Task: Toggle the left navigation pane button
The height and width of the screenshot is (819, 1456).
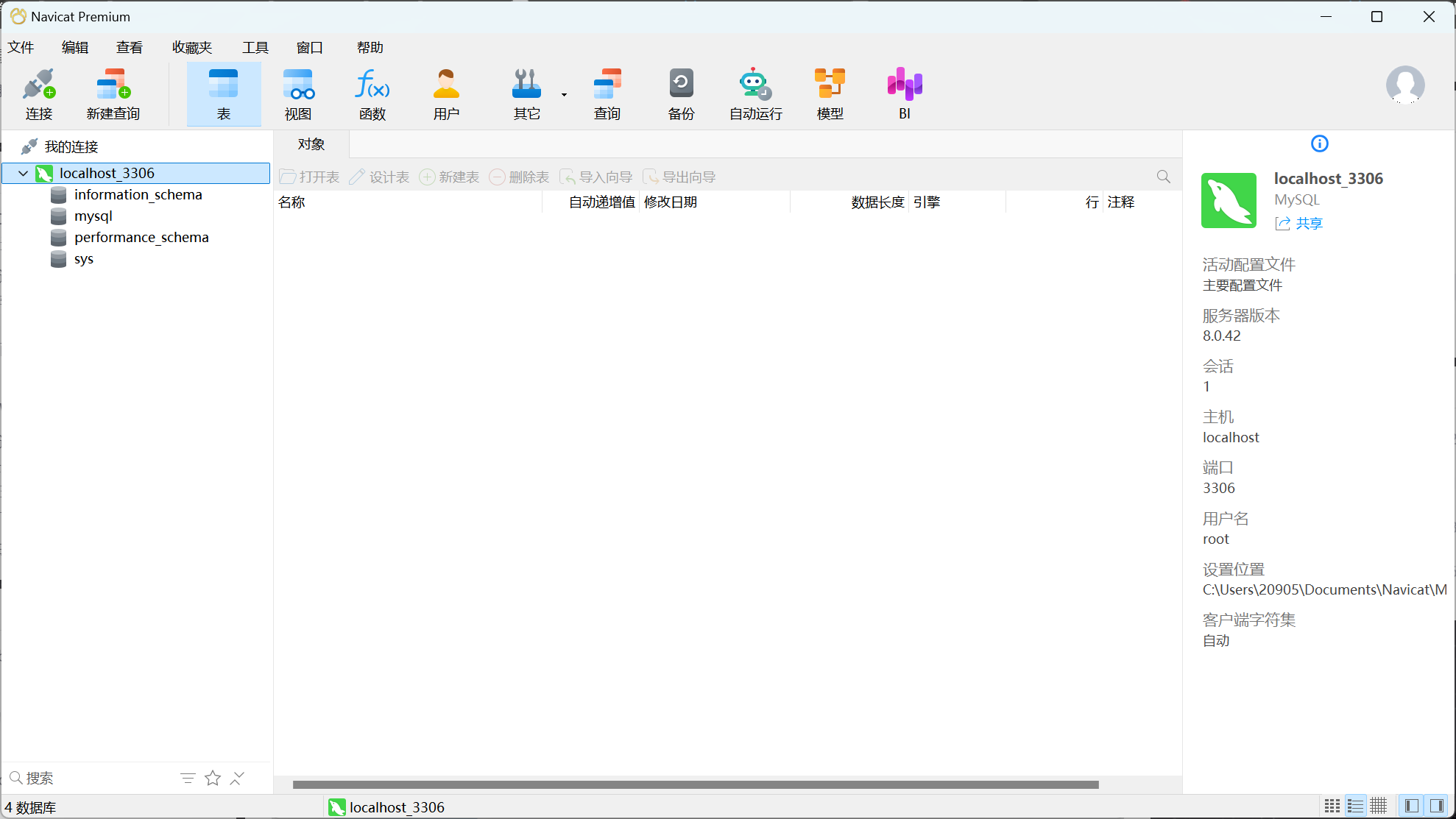Action: click(1411, 806)
